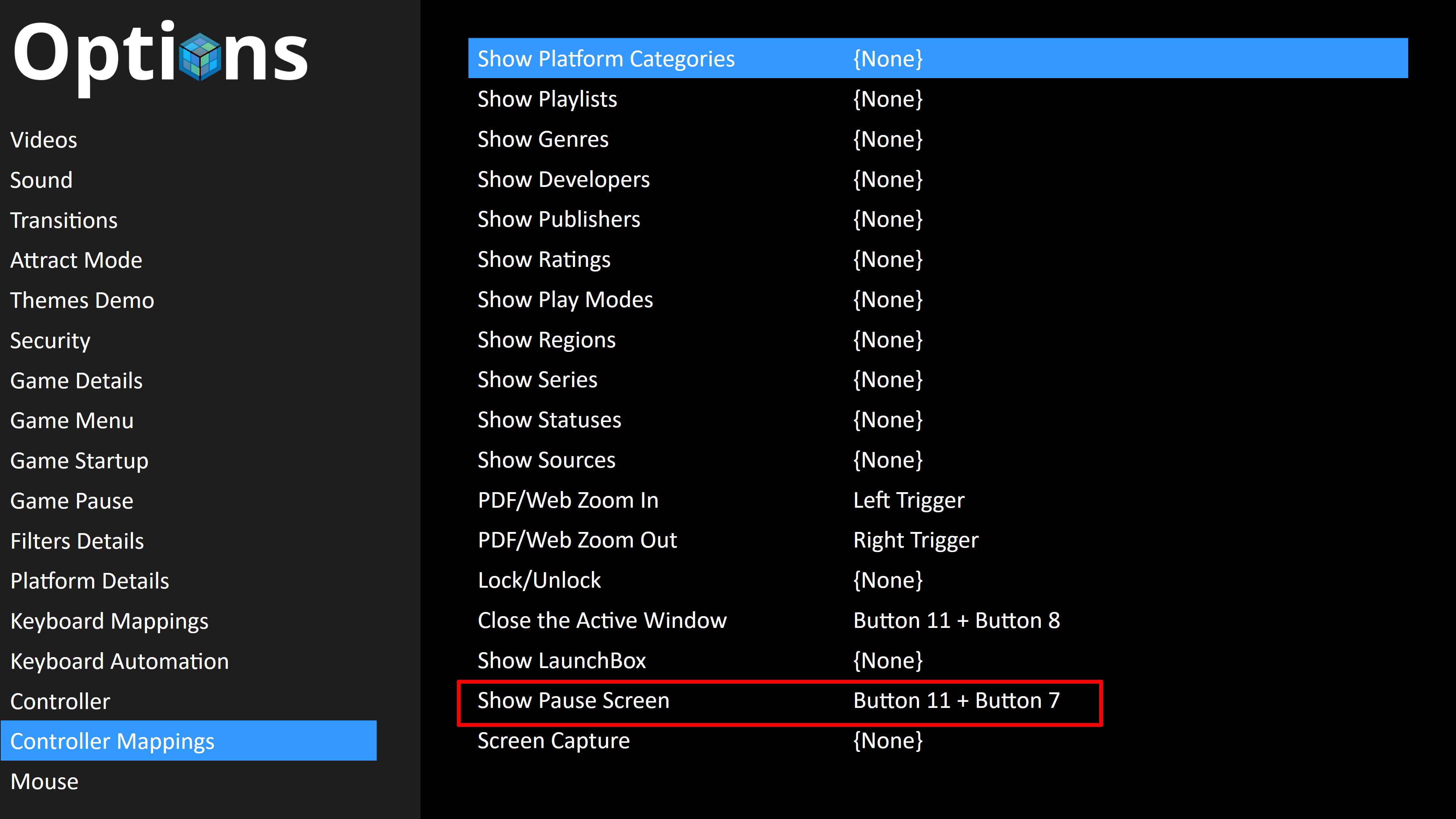Select the Show Platform Categories mapping row
Image resolution: width=1456 pixels, height=819 pixels.
click(938, 58)
